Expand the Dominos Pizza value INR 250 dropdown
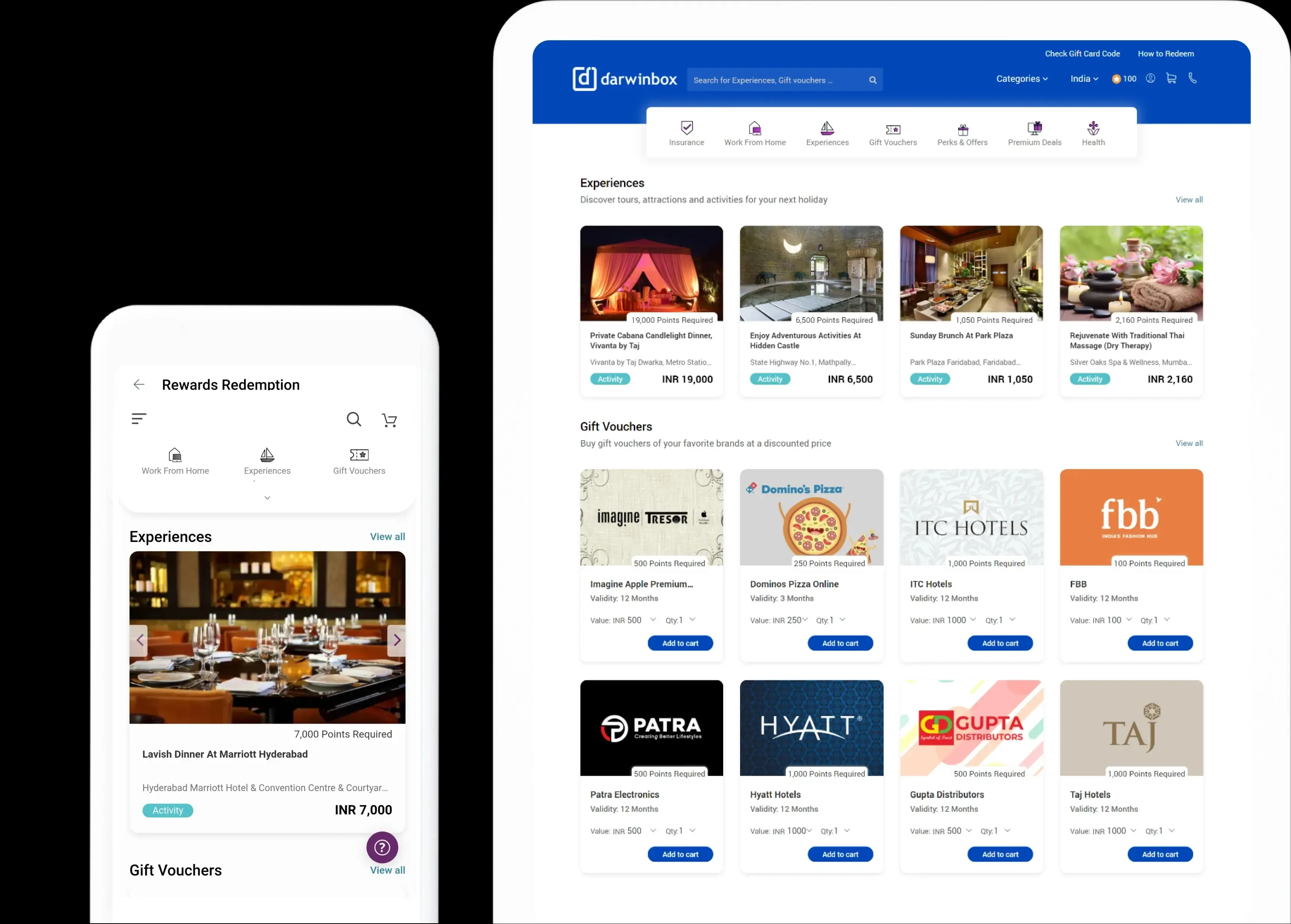The height and width of the screenshot is (924, 1291). coord(805,620)
